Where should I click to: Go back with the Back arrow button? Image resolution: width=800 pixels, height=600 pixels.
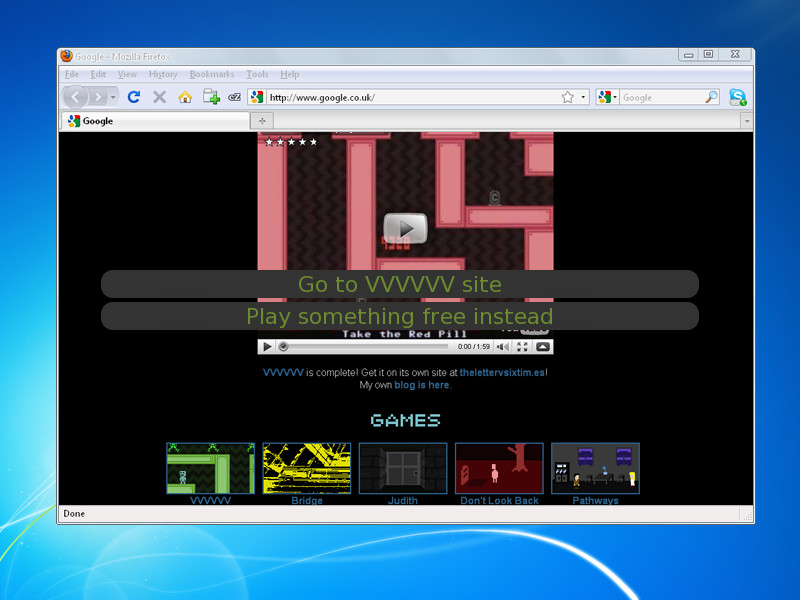[x=76, y=96]
